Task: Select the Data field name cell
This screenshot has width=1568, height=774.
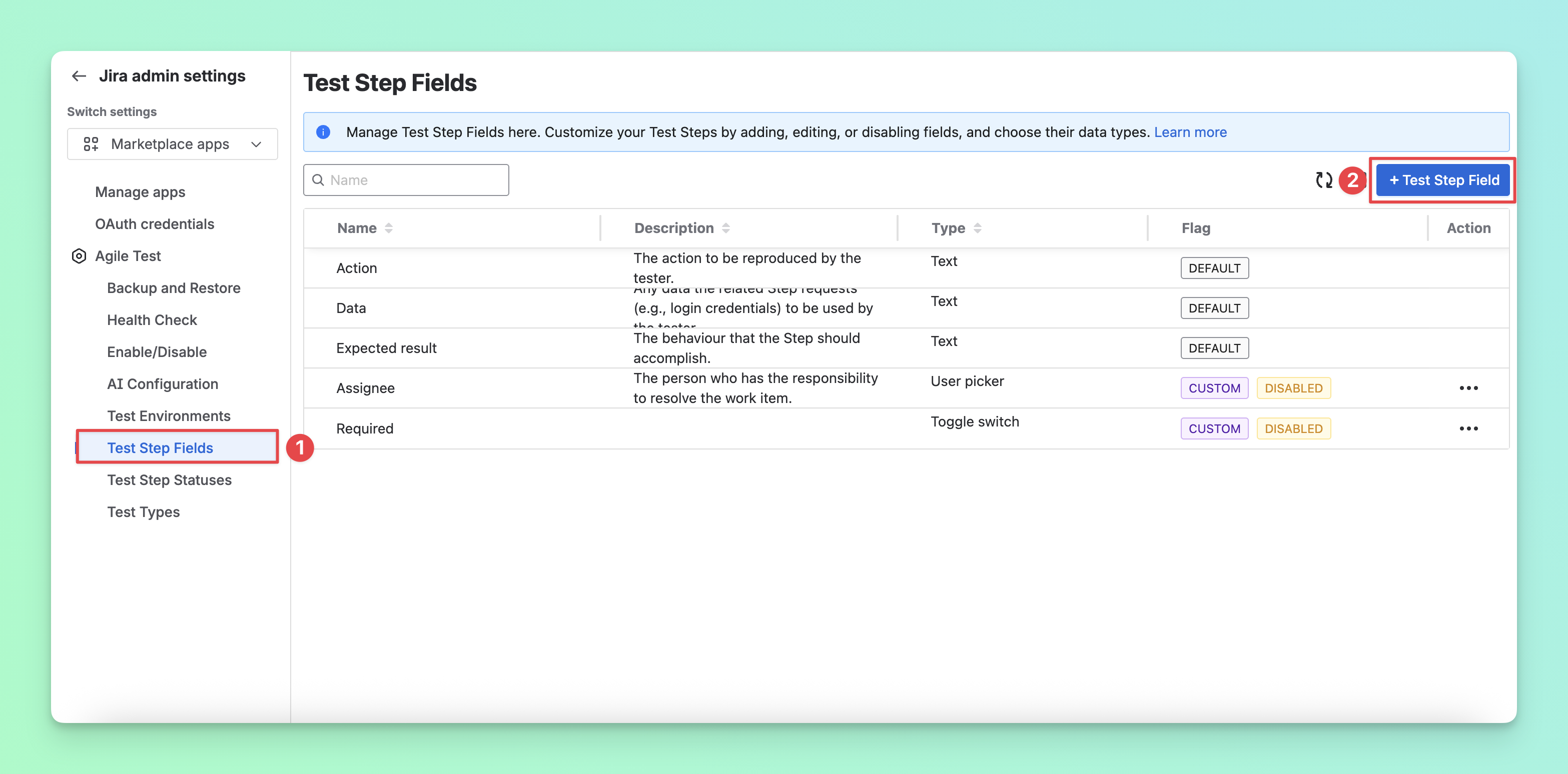Action: tap(351, 308)
